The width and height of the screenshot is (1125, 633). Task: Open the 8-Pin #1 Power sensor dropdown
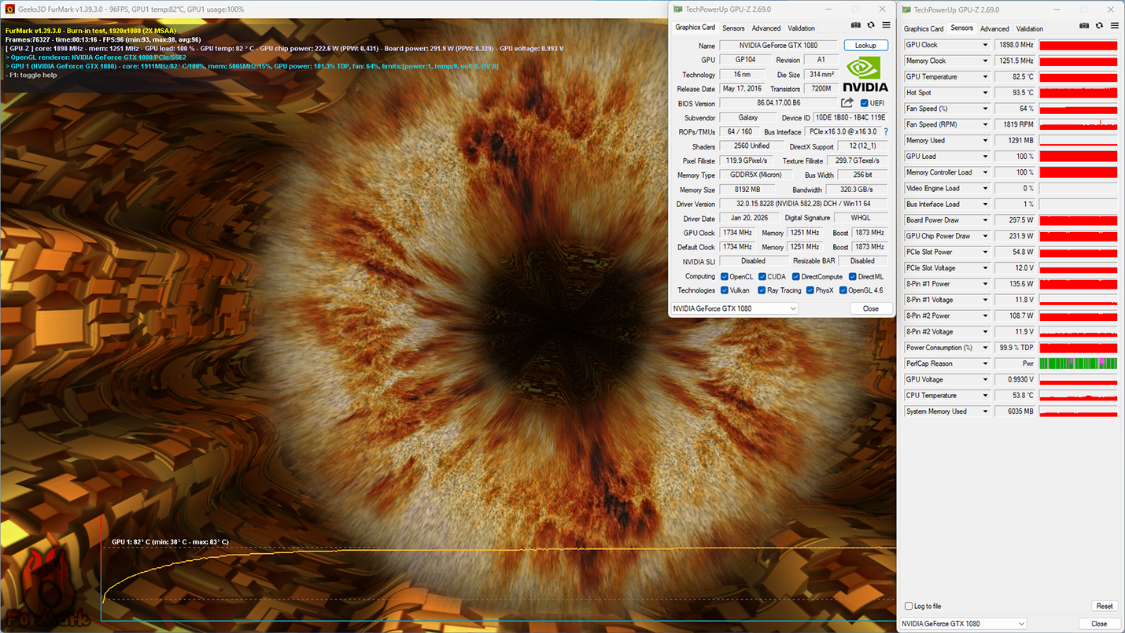(985, 284)
